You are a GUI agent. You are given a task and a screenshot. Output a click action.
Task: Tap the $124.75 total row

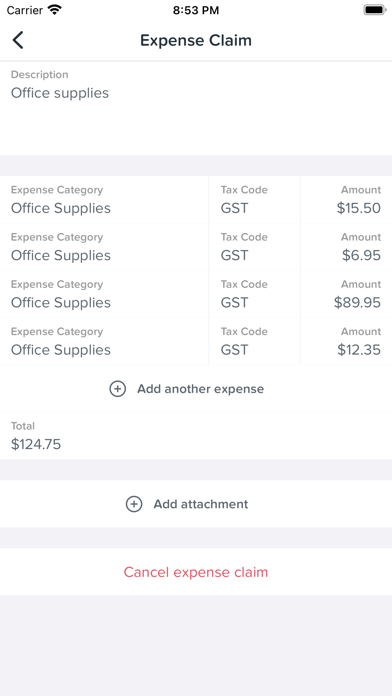[x=196, y=436]
